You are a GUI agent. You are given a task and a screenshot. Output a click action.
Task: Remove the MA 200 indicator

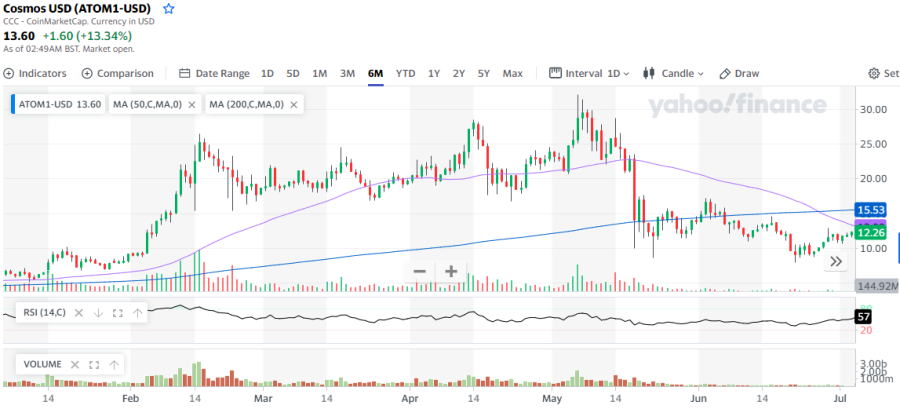coord(294,104)
